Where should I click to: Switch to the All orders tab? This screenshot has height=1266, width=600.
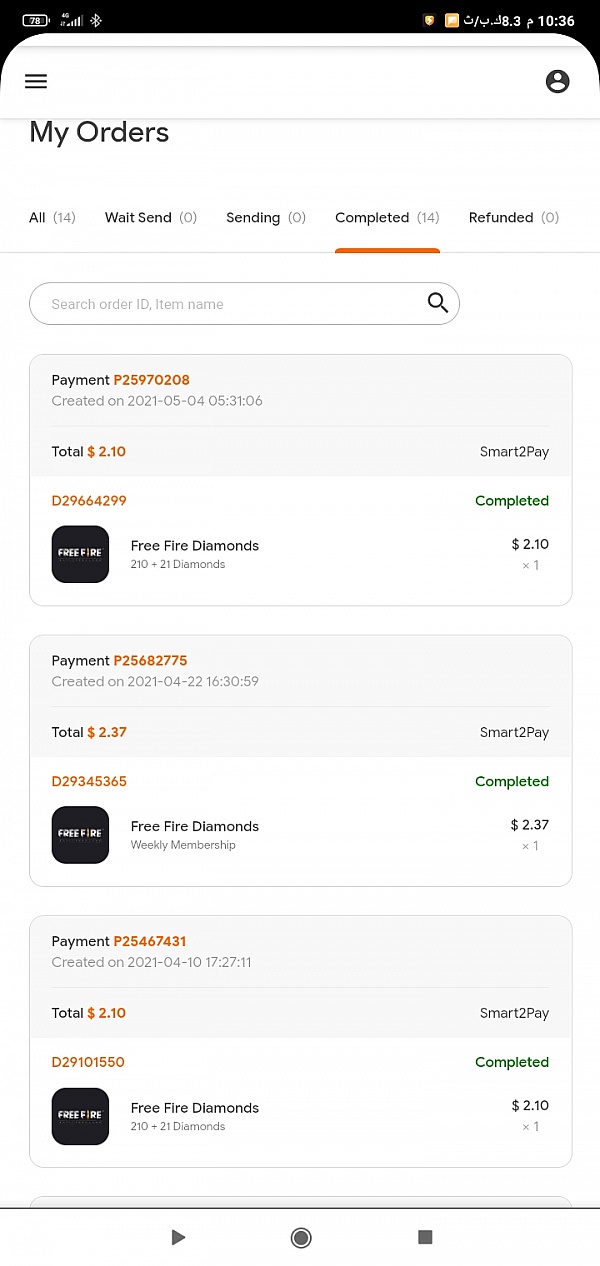(x=52, y=218)
